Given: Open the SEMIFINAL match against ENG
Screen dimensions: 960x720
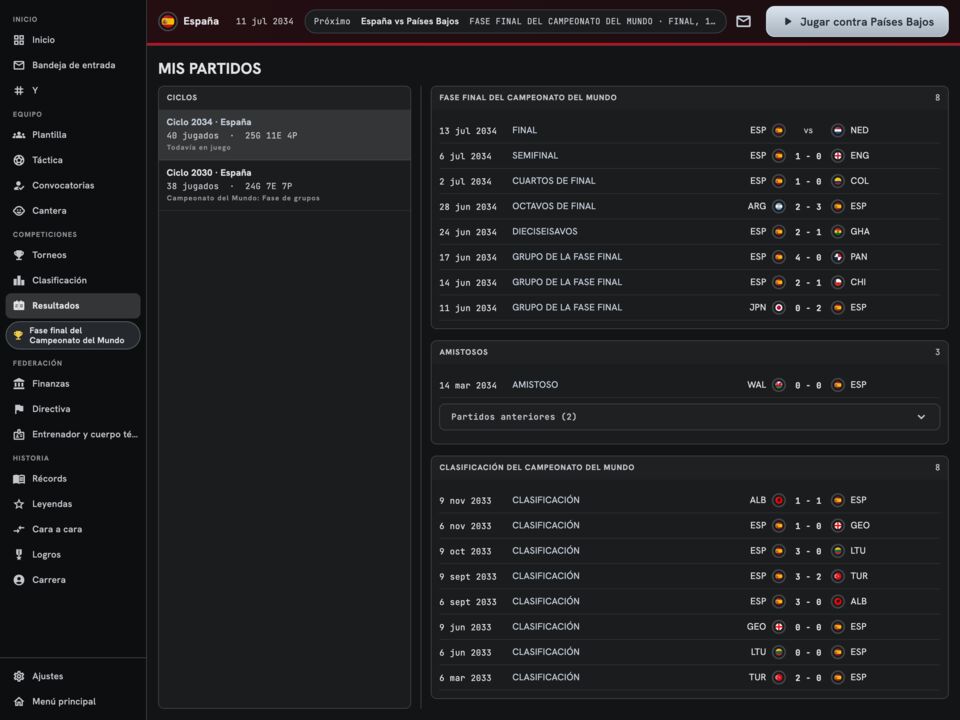Looking at the screenshot, I should (689, 156).
